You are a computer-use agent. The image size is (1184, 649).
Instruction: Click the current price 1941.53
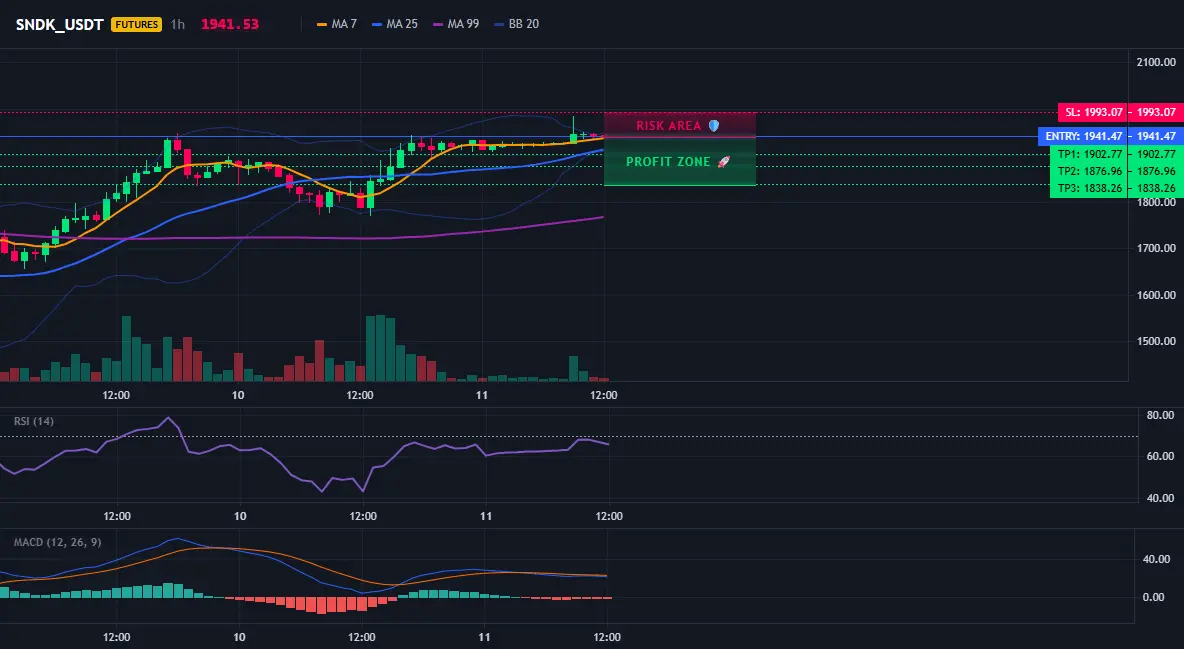(x=230, y=24)
